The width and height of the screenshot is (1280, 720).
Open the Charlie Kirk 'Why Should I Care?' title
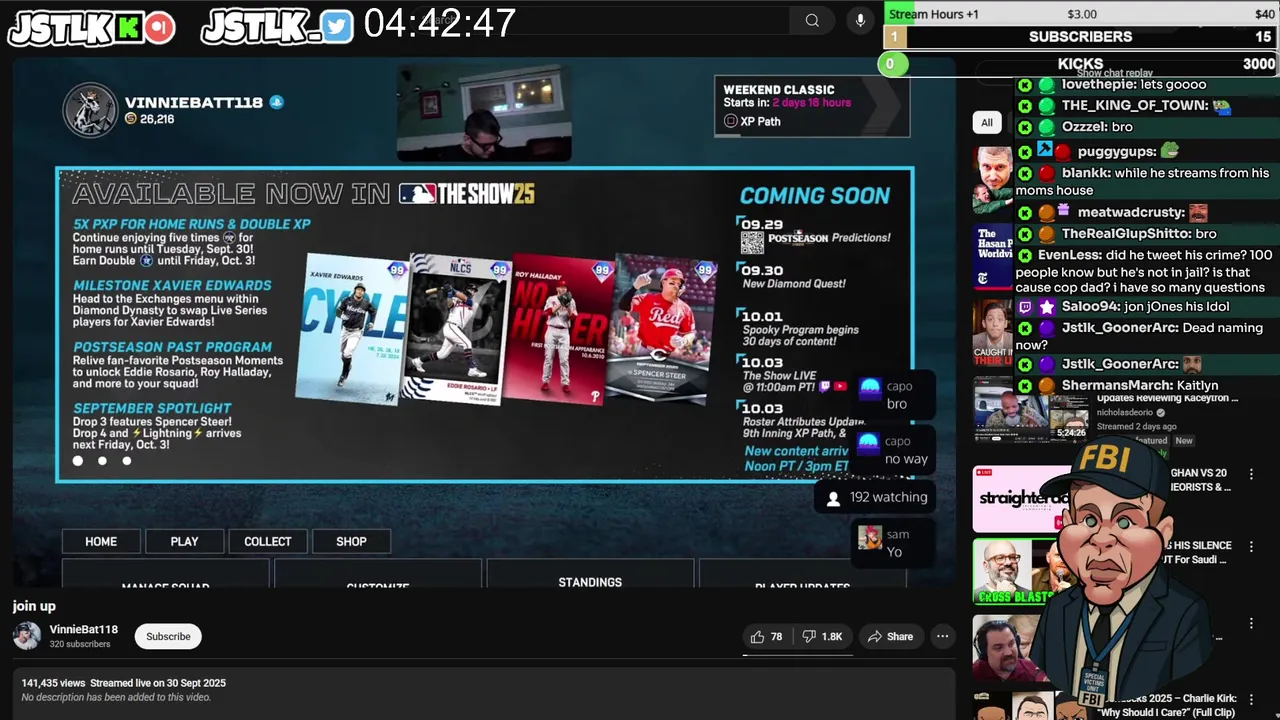pos(1166,704)
